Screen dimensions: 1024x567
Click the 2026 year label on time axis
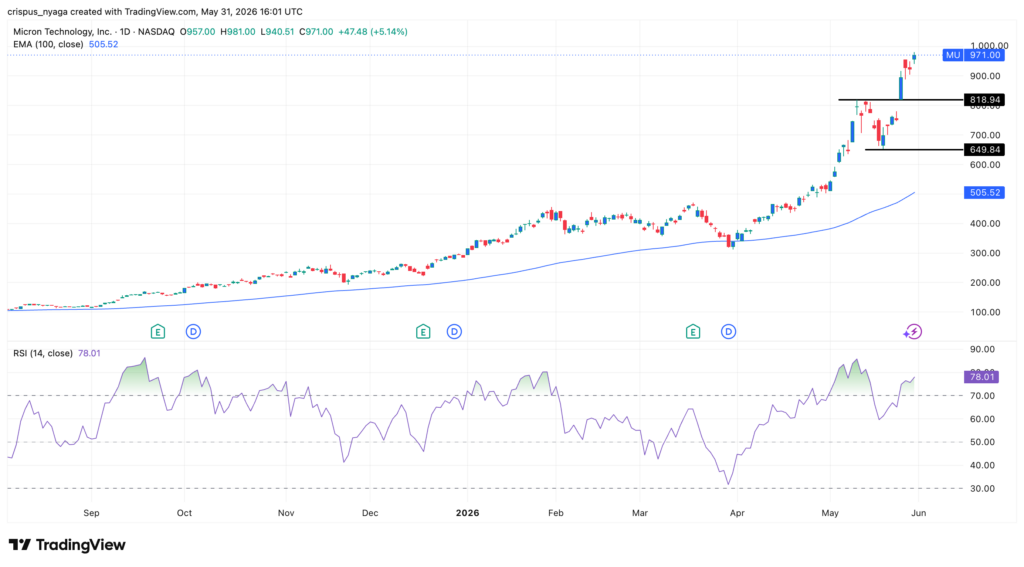[468, 513]
